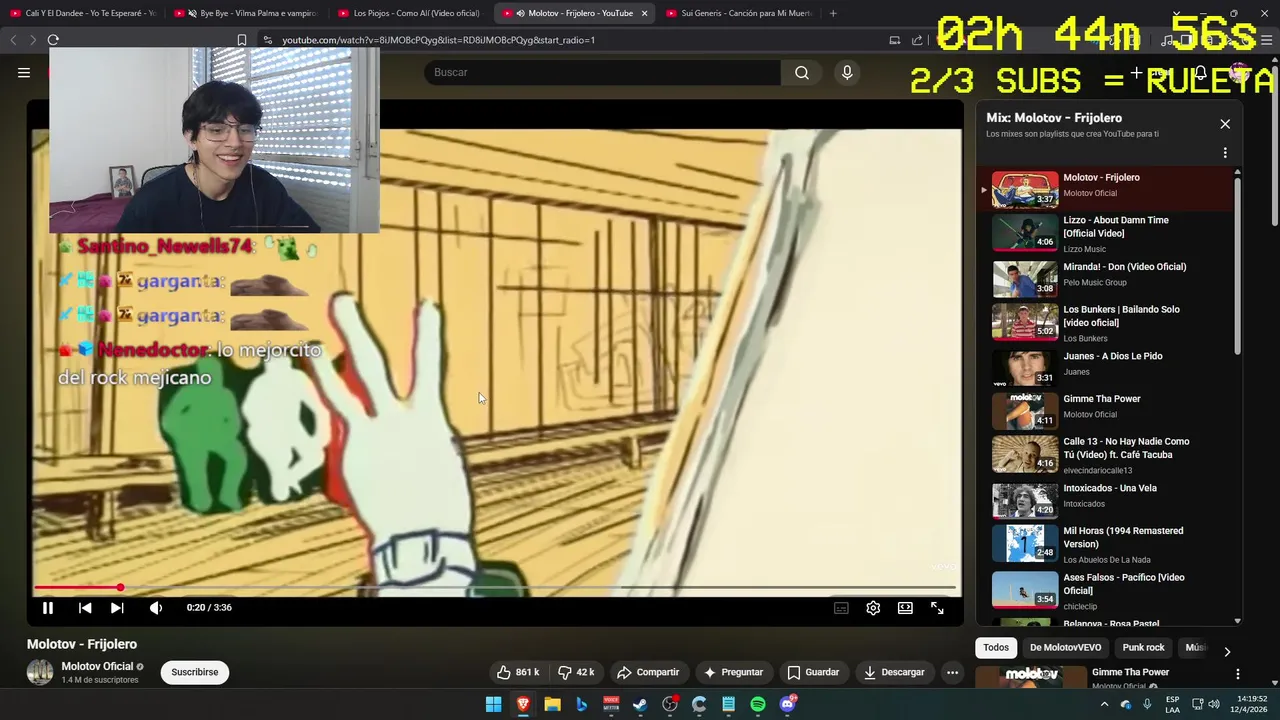
Task: Show more filter chips with right arrow
Action: (x=1227, y=651)
